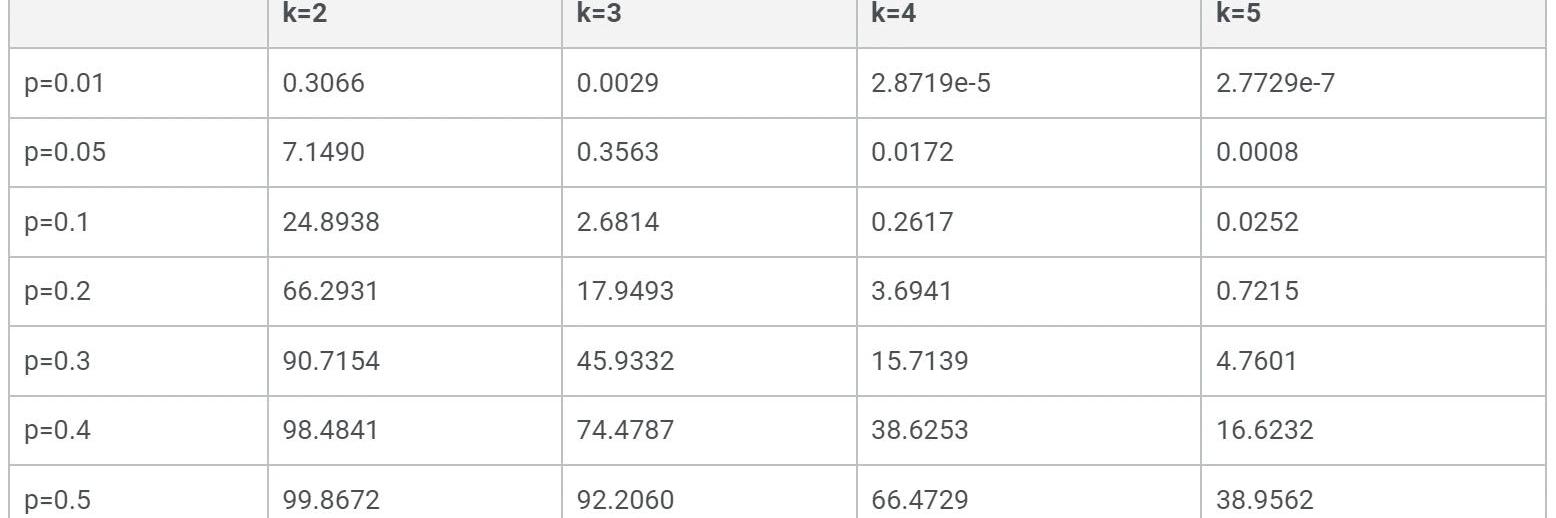Click the k=4 column header
This screenshot has height=518, width=1556.
(1029, 23)
